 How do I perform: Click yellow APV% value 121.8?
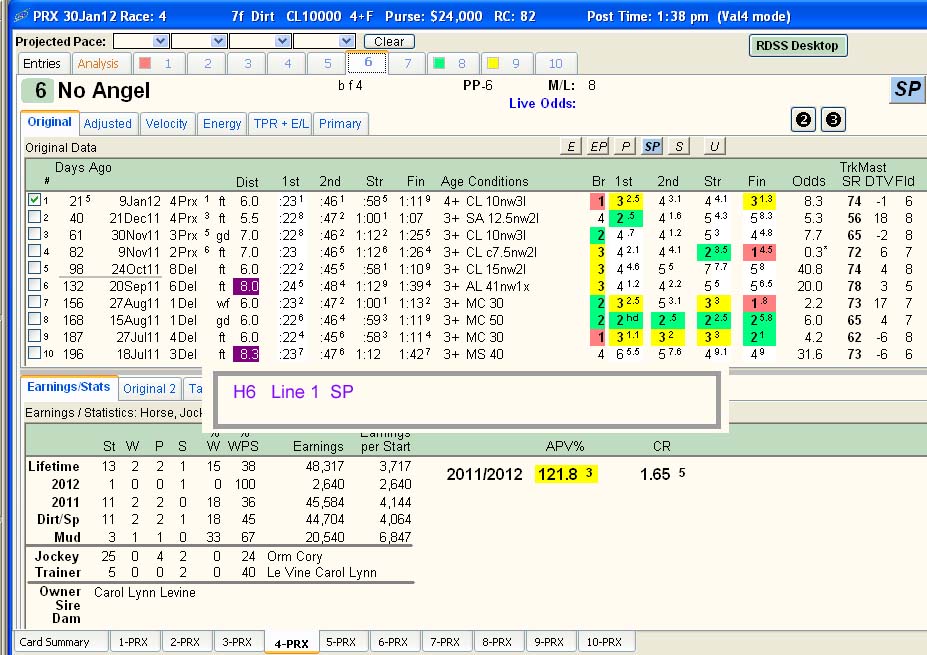coord(566,474)
